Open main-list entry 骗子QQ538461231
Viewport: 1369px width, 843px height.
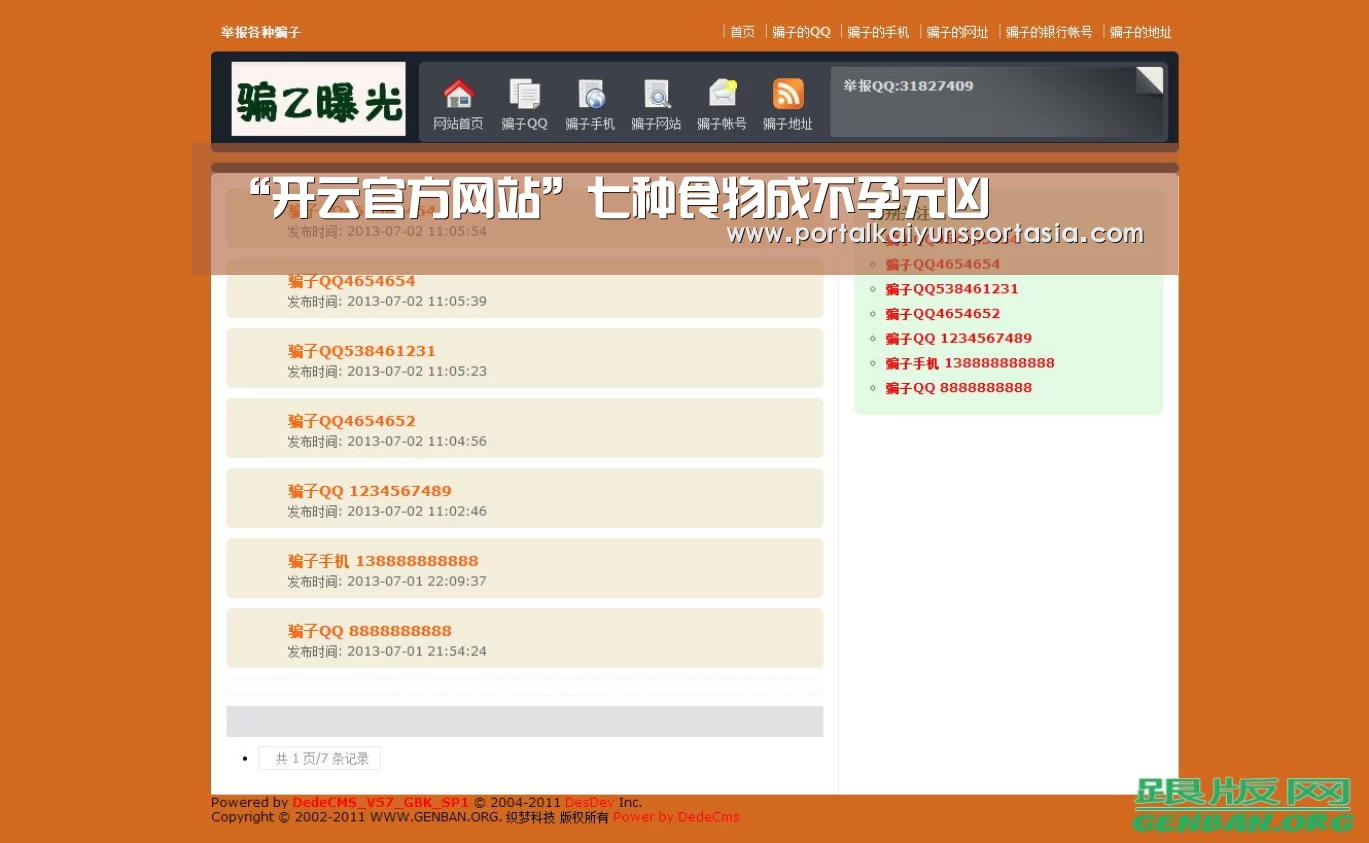pos(362,351)
